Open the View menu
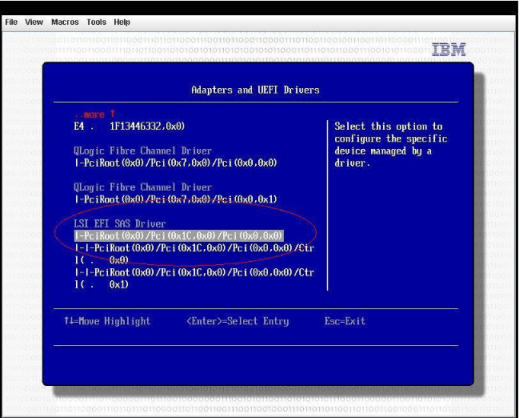520x418 pixels. point(34,22)
